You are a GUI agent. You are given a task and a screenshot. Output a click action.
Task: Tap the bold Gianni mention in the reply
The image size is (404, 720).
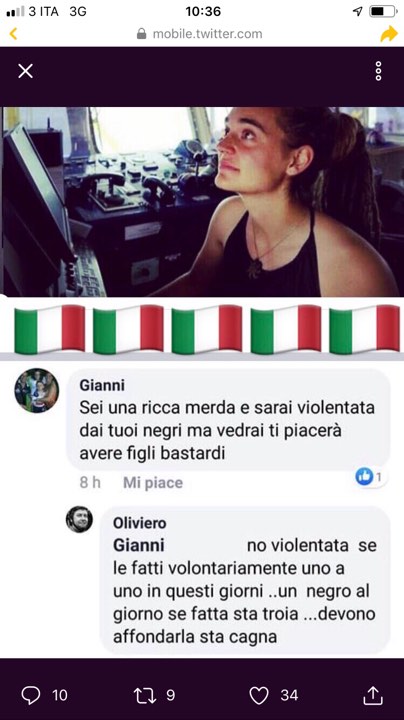pyautogui.click(x=139, y=546)
